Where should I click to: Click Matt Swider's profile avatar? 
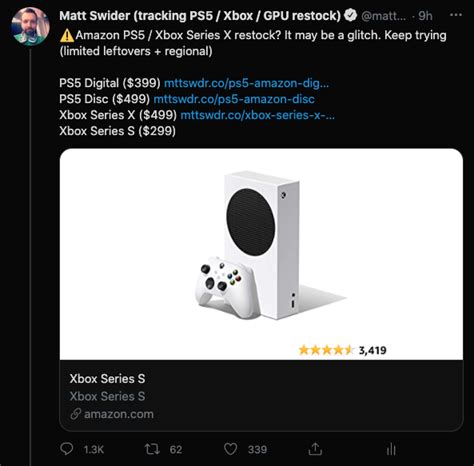[x=30, y=27]
